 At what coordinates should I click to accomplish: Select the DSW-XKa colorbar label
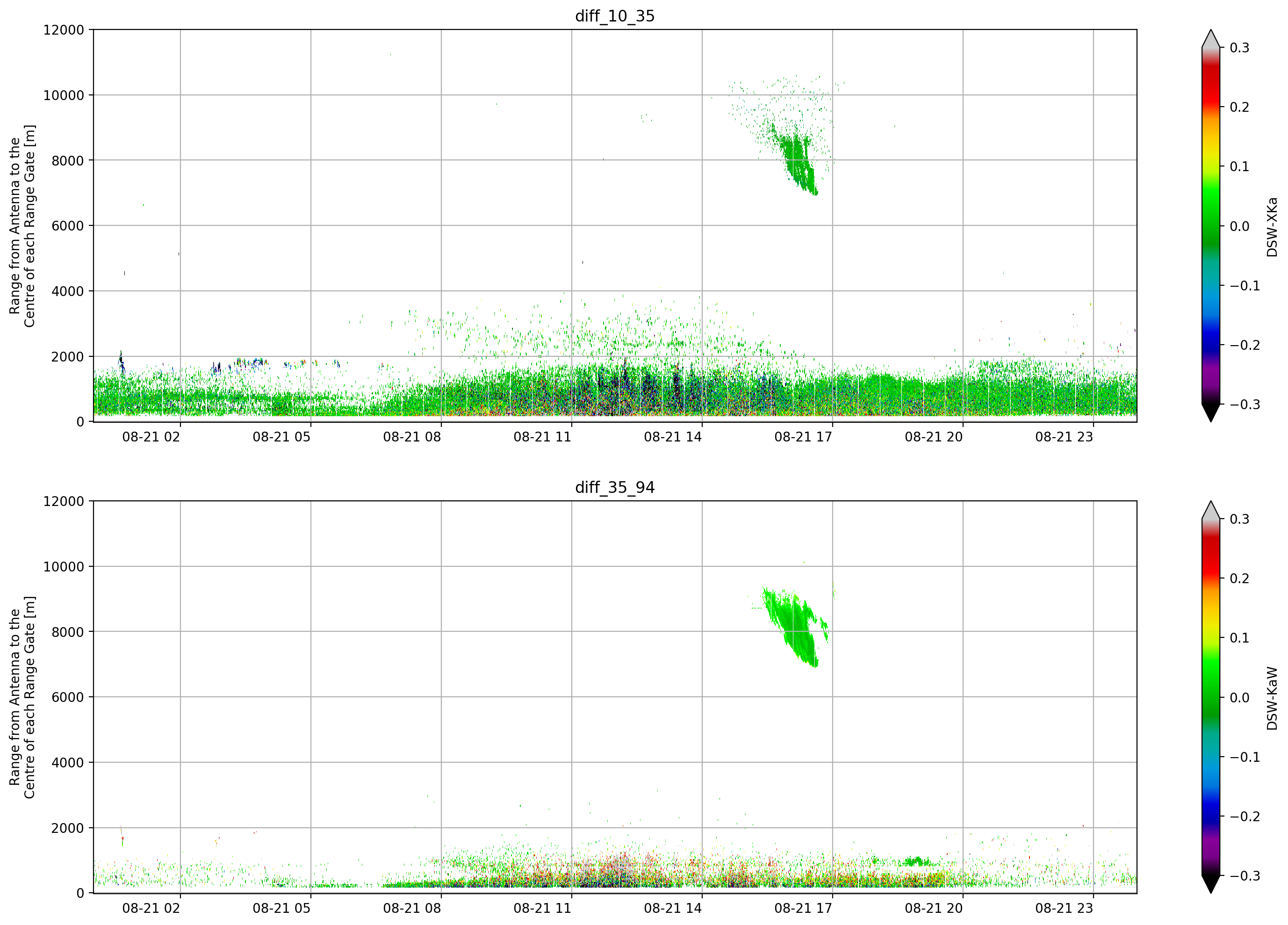click(1272, 227)
